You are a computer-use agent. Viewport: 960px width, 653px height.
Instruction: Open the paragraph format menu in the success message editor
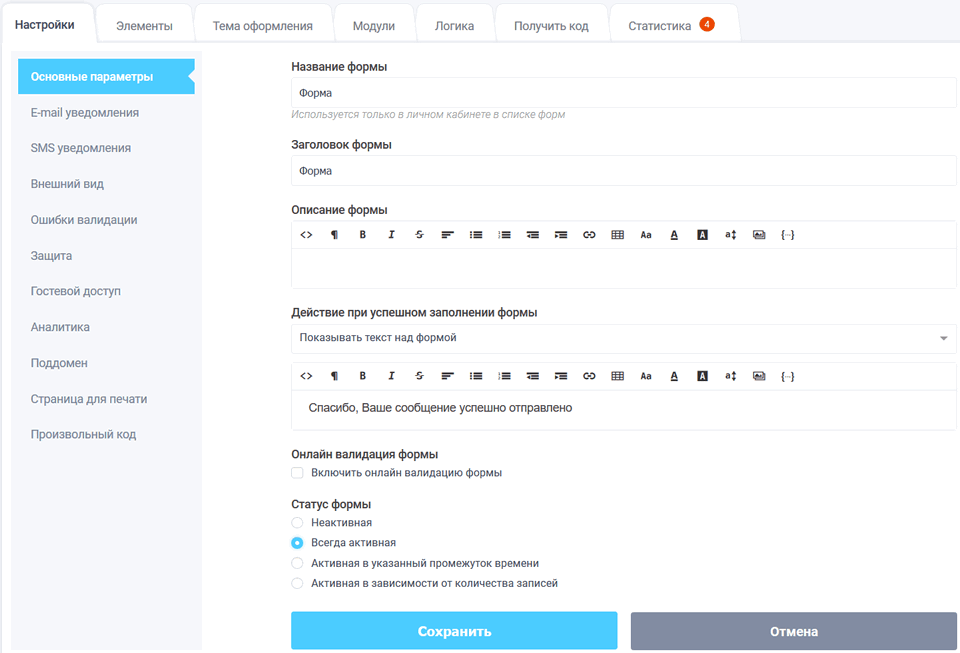pos(334,376)
